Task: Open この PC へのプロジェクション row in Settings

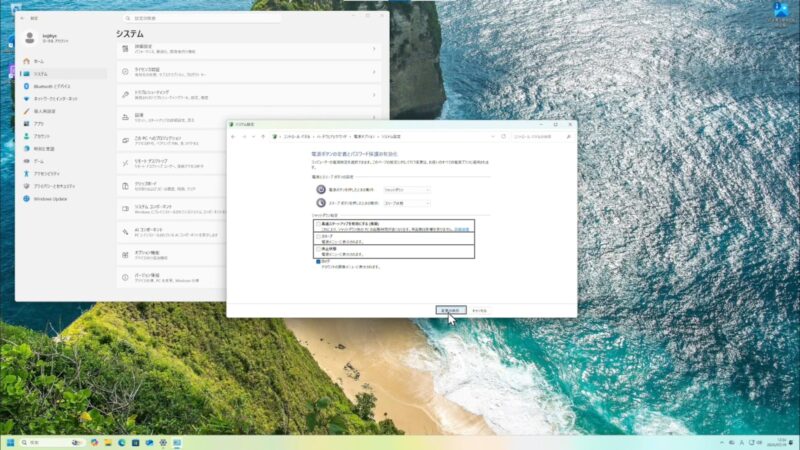Action: coord(171,140)
